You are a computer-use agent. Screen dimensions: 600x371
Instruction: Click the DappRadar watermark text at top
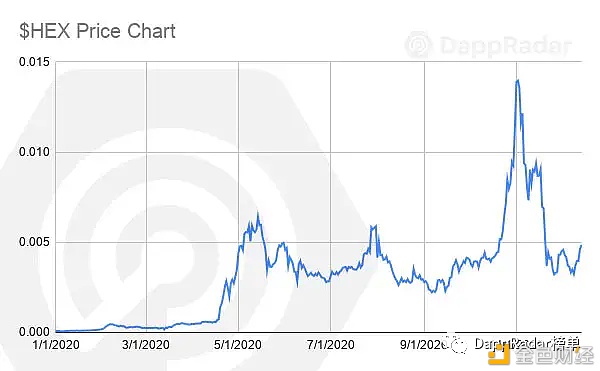[x=505, y=46]
